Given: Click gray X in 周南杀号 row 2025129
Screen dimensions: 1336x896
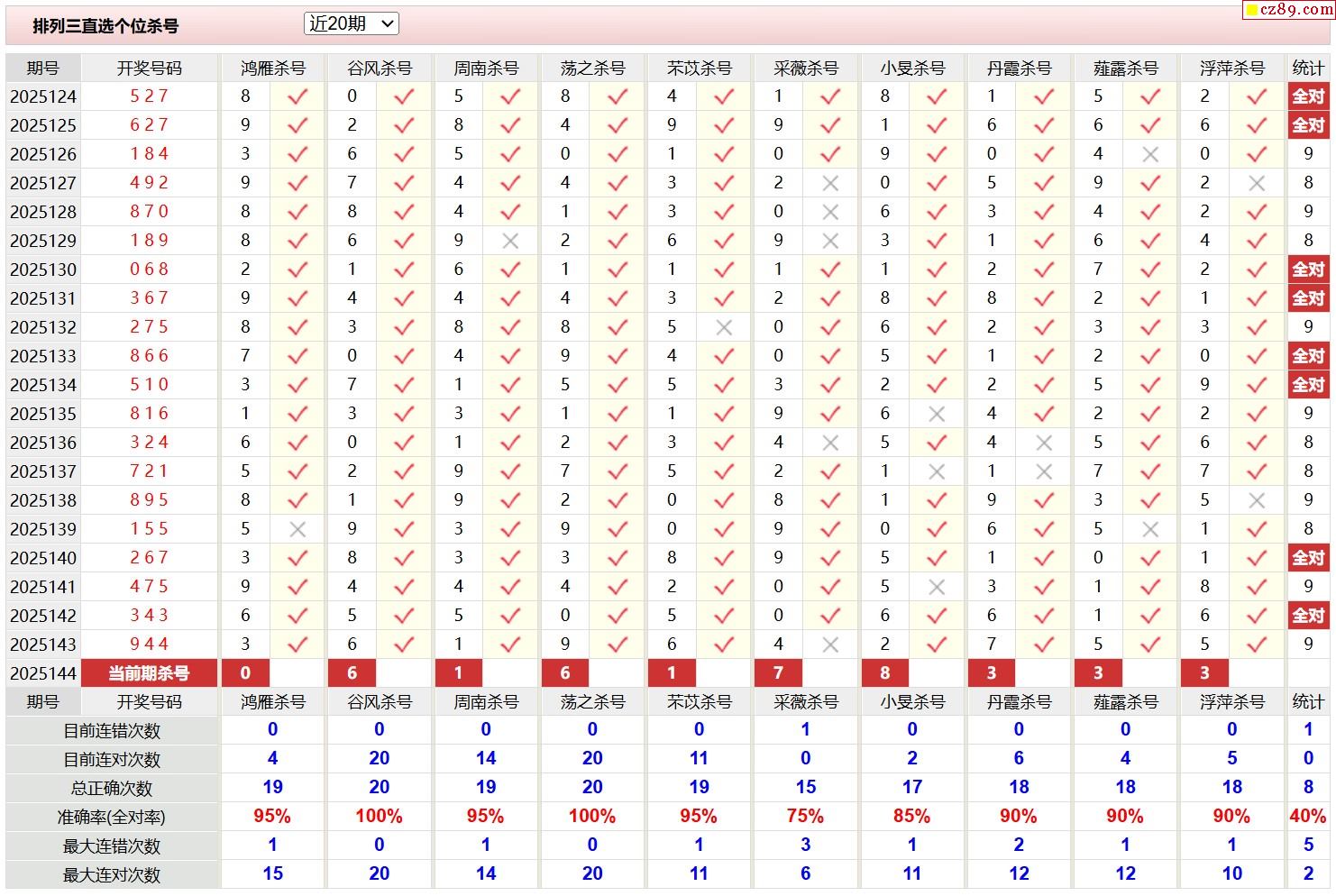Looking at the screenshot, I should [x=510, y=241].
